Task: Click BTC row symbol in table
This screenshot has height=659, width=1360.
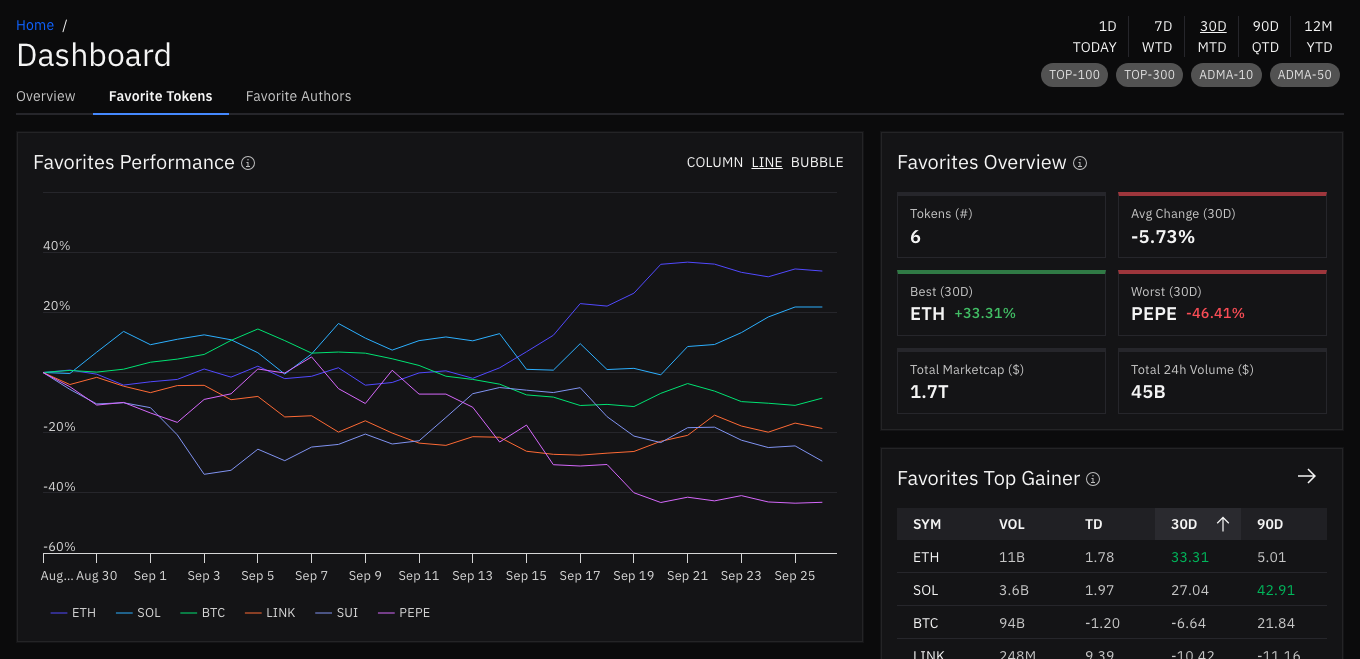Action: 926,623
